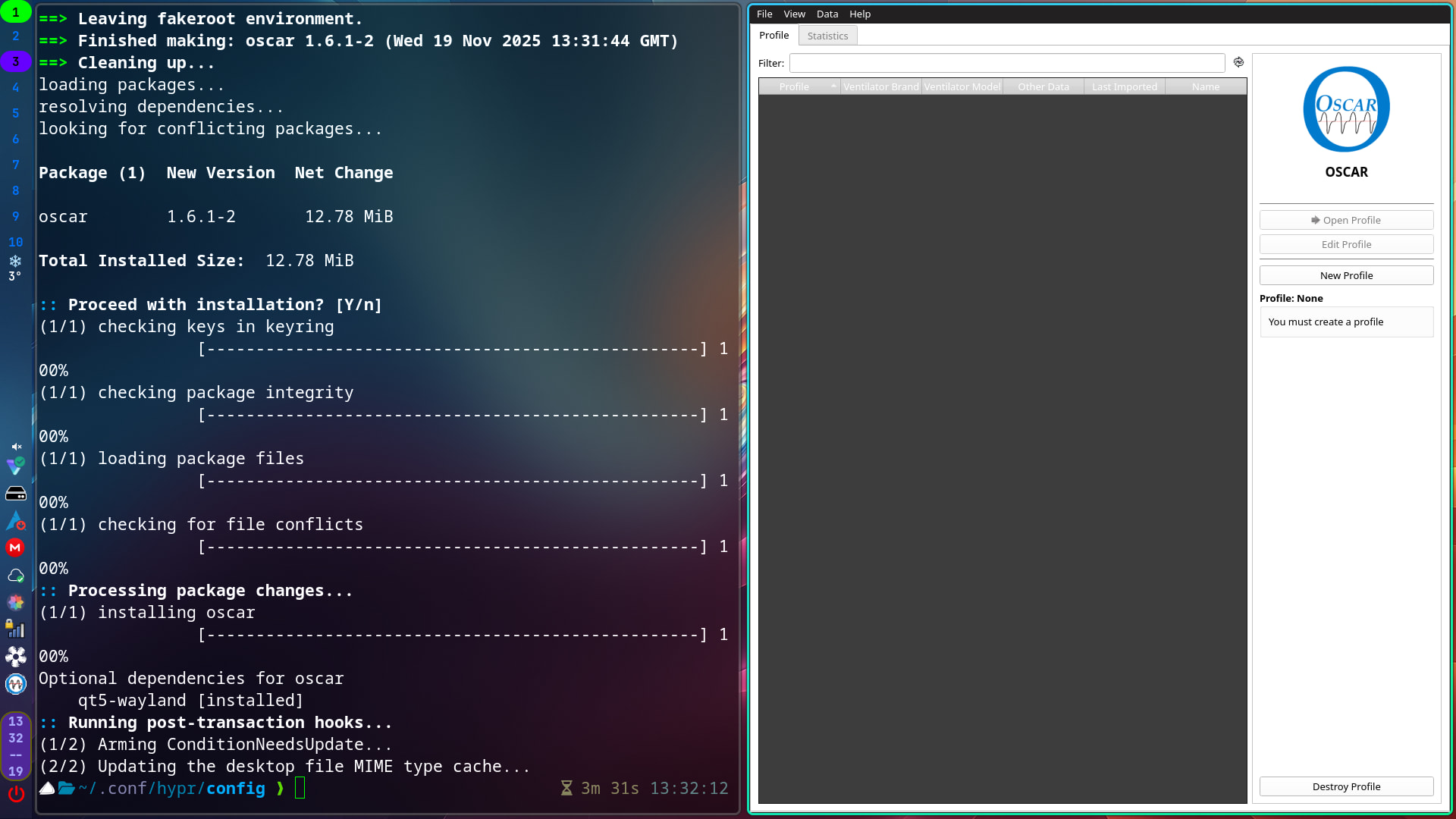Click the disk drive tray icon
Viewport: 1456px width, 819px height.
coord(16,494)
